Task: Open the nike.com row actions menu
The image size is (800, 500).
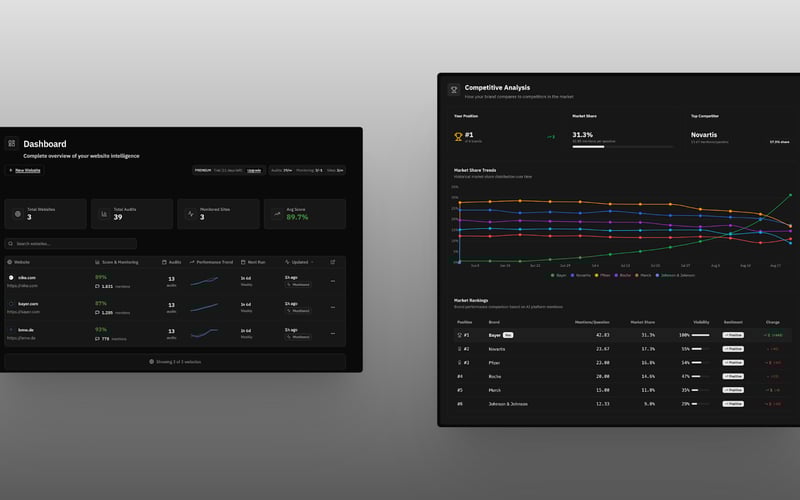Action: (333, 281)
